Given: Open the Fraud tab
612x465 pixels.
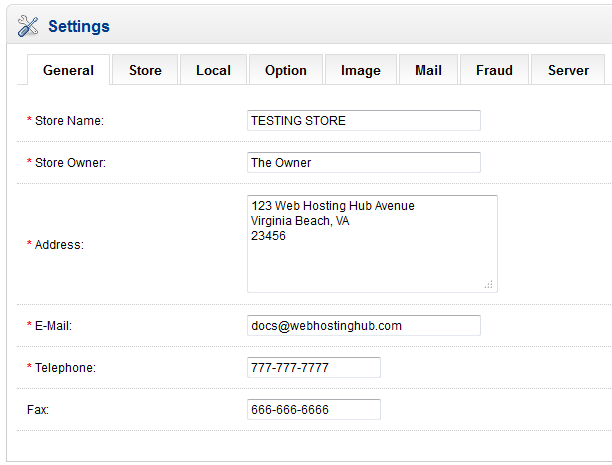Looking at the screenshot, I should [x=494, y=70].
